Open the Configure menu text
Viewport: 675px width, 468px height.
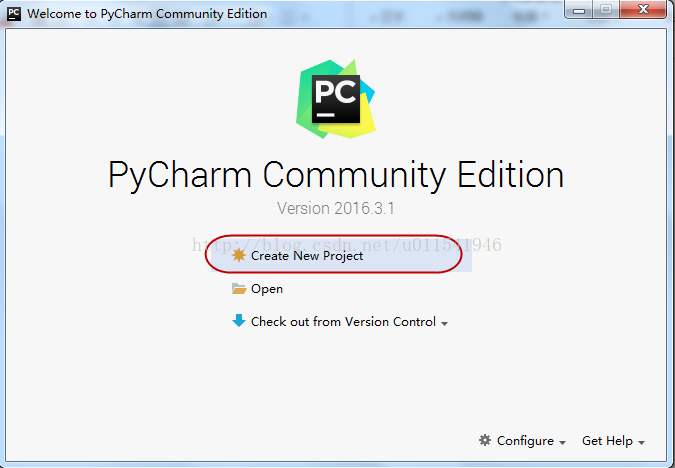tap(525, 441)
